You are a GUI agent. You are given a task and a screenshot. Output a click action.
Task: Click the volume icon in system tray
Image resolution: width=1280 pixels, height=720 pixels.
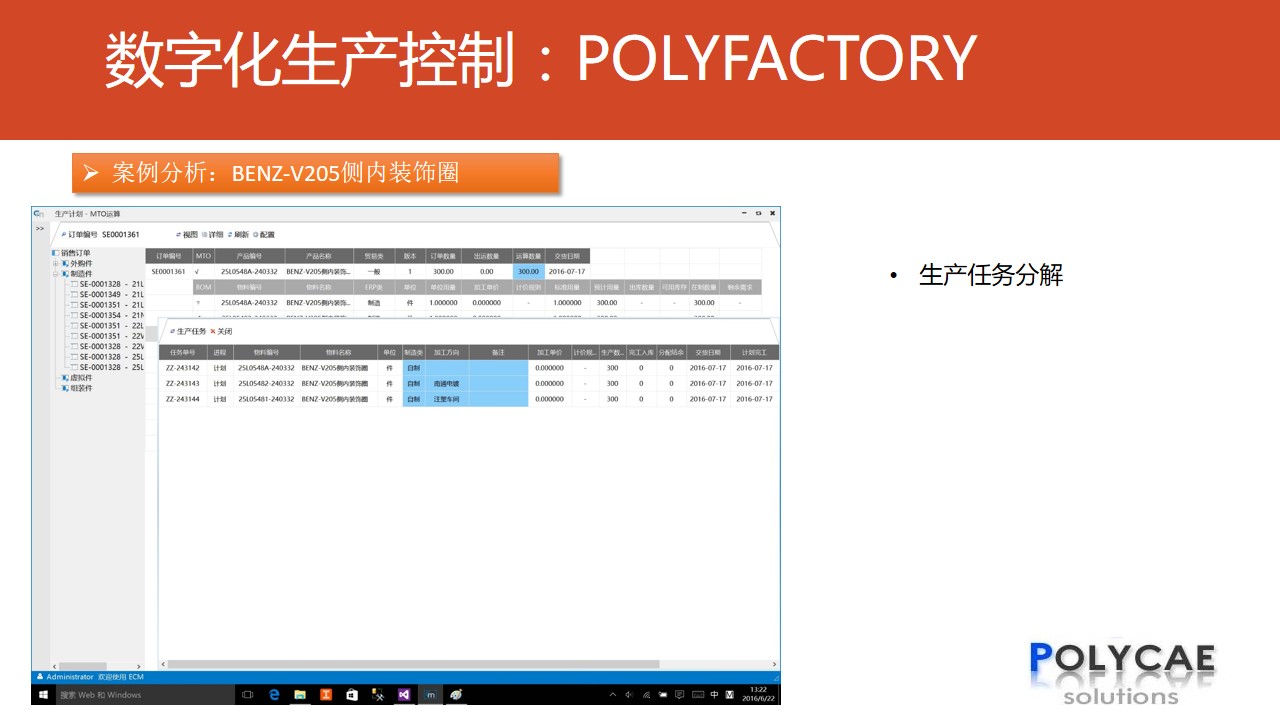click(x=629, y=694)
